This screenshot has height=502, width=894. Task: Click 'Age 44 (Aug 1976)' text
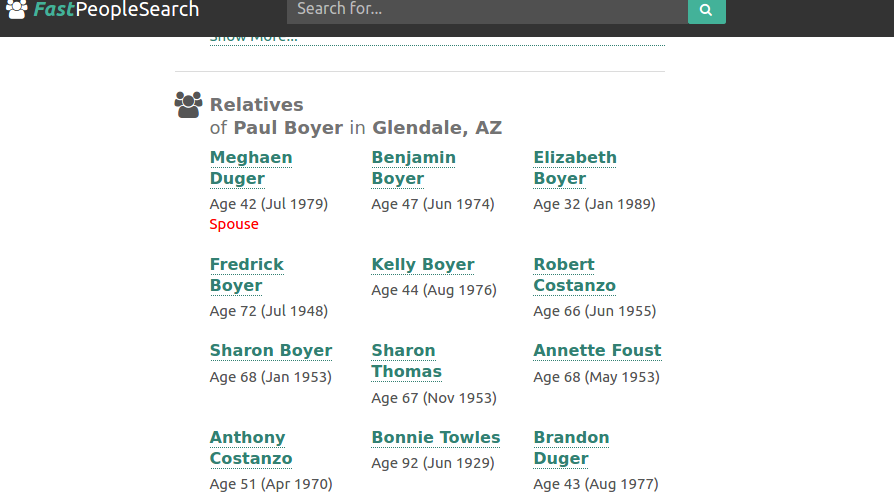point(434,290)
